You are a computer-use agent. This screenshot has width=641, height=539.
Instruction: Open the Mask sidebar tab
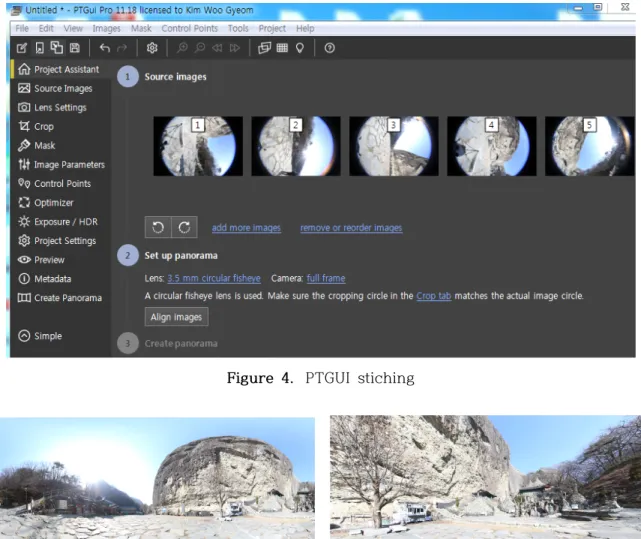[61, 146]
